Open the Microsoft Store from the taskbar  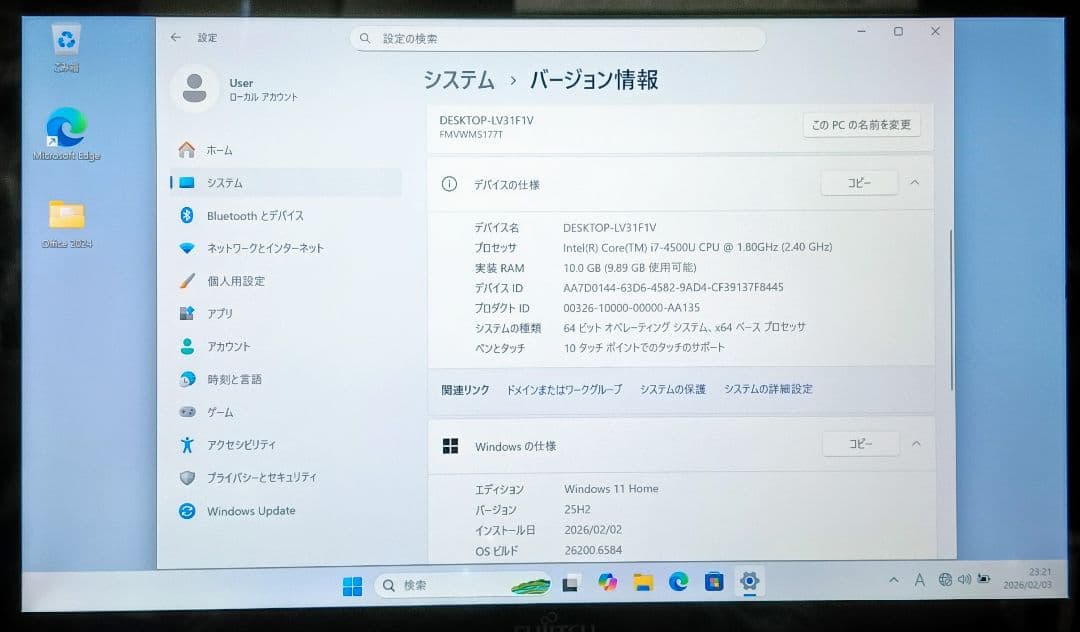point(715,581)
